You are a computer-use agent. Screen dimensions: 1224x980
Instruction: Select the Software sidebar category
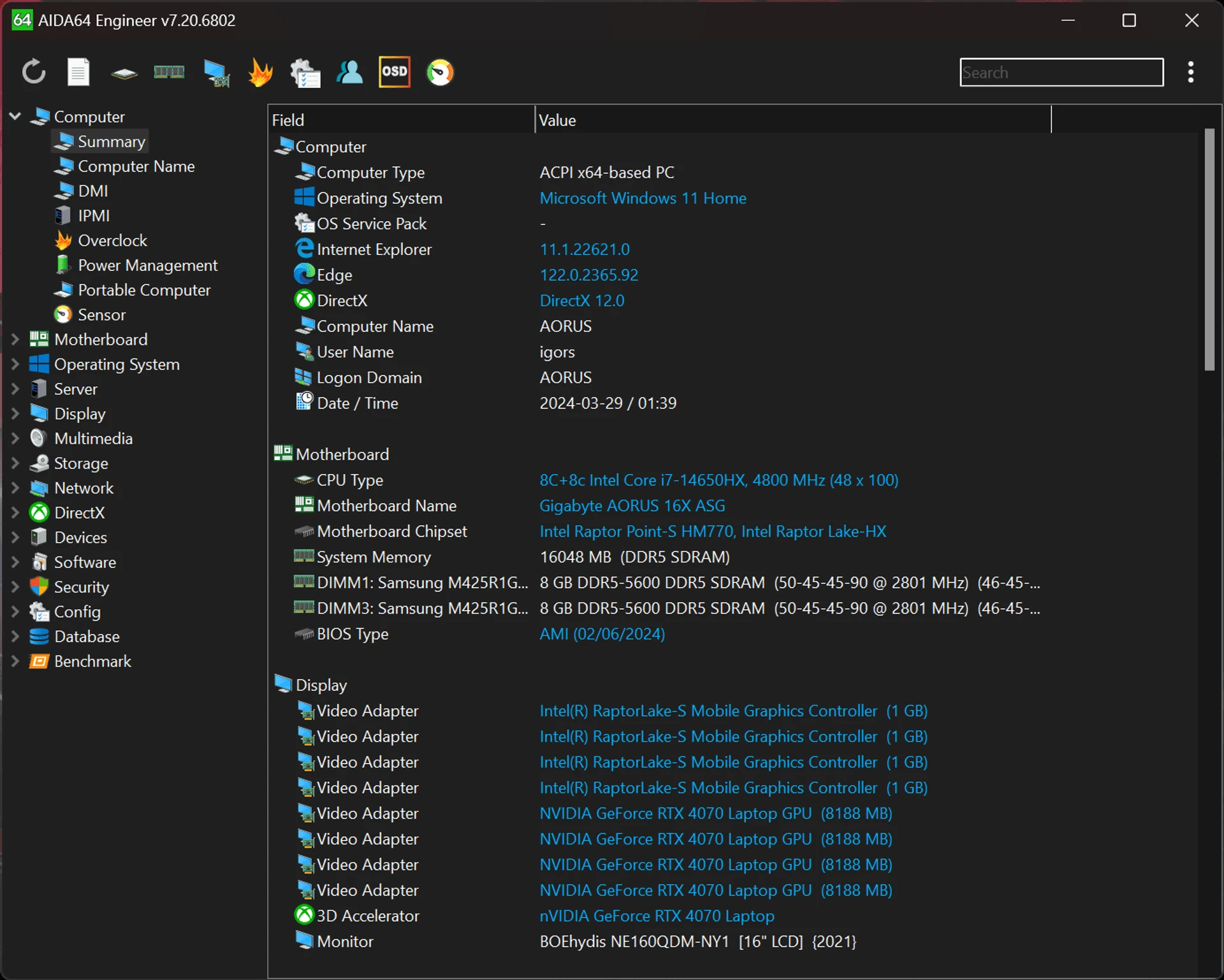[73, 562]
